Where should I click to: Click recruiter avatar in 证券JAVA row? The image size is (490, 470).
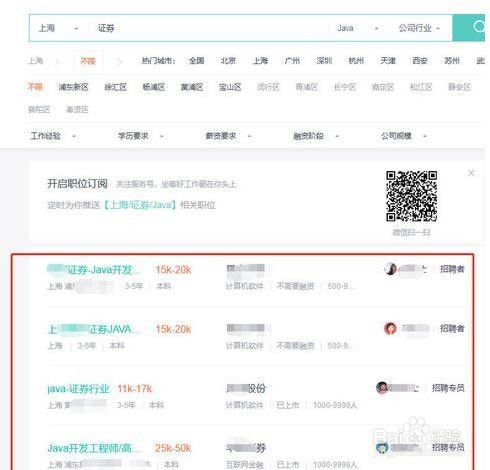390,328
